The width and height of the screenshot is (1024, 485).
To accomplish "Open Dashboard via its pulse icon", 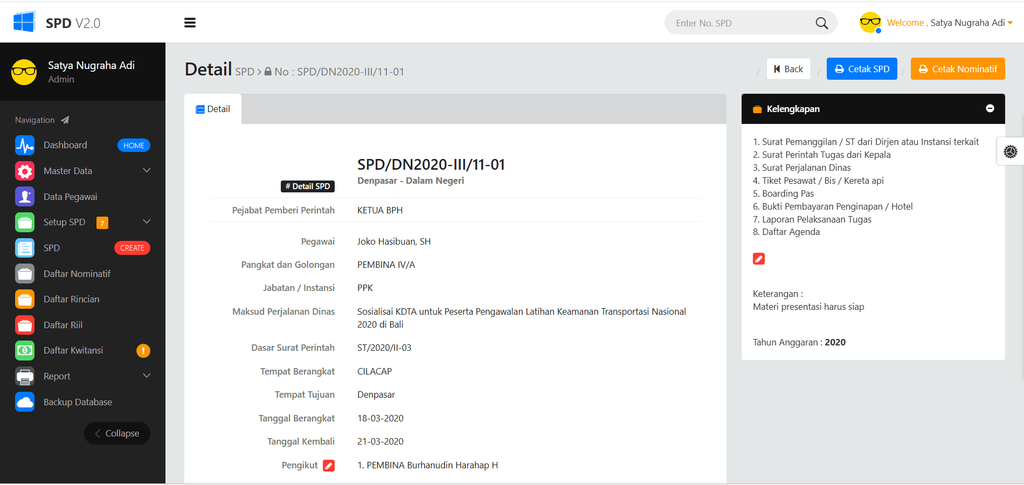I will 25,145.
